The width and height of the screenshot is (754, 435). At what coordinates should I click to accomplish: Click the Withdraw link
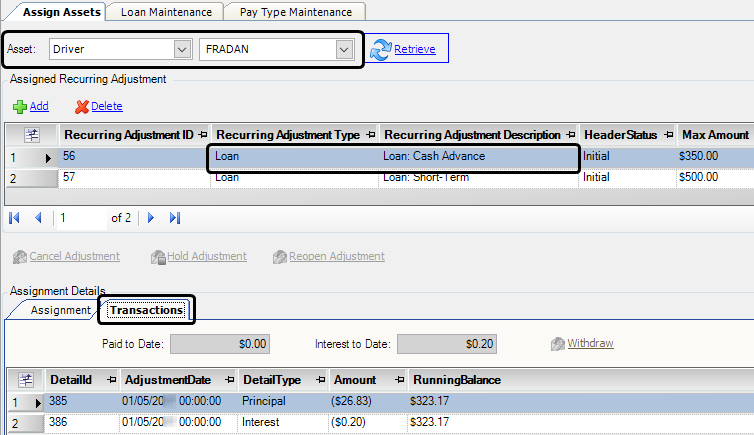point(591,343)
